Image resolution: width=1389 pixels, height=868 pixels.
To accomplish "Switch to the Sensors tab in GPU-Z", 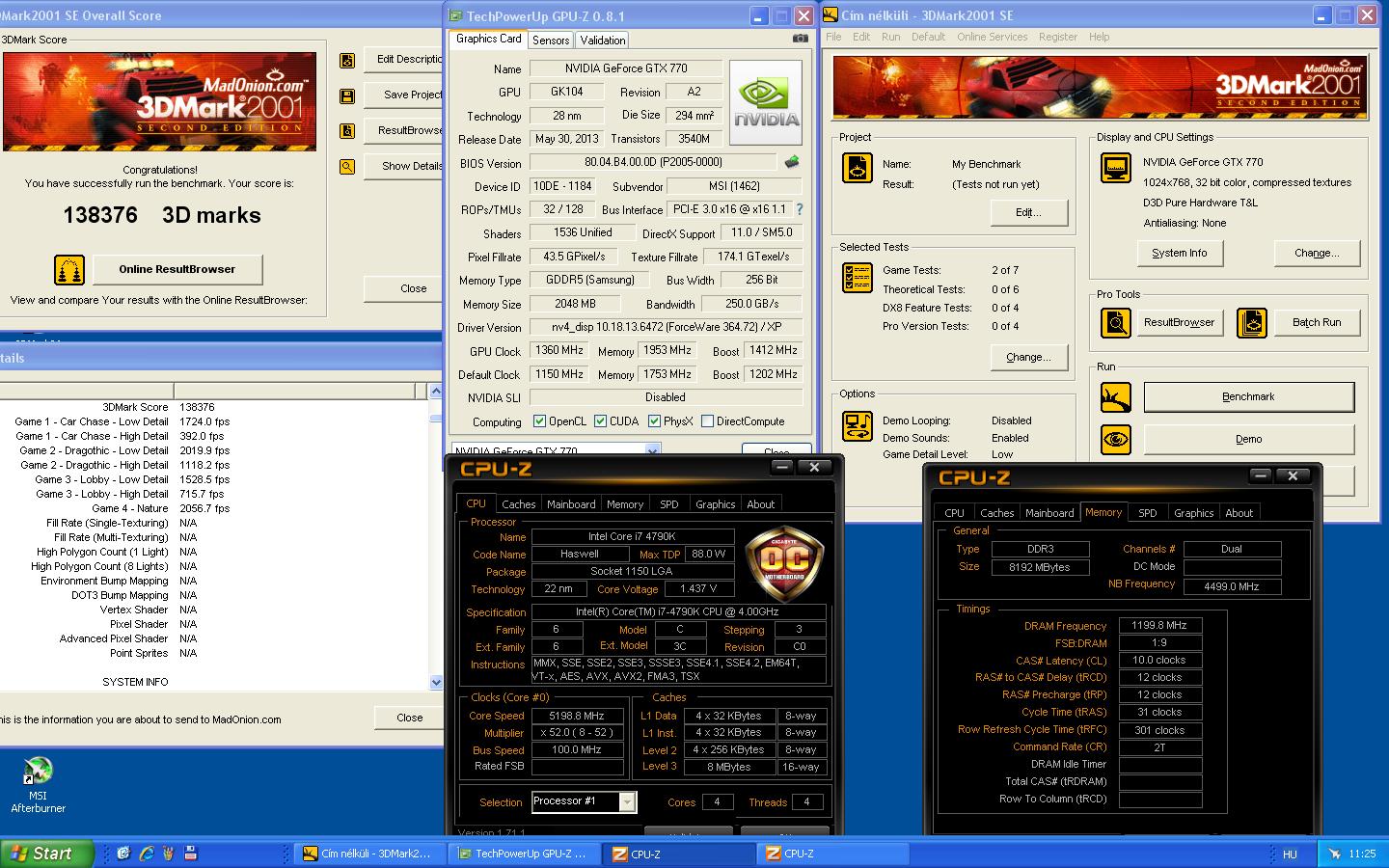I will 550,41.
